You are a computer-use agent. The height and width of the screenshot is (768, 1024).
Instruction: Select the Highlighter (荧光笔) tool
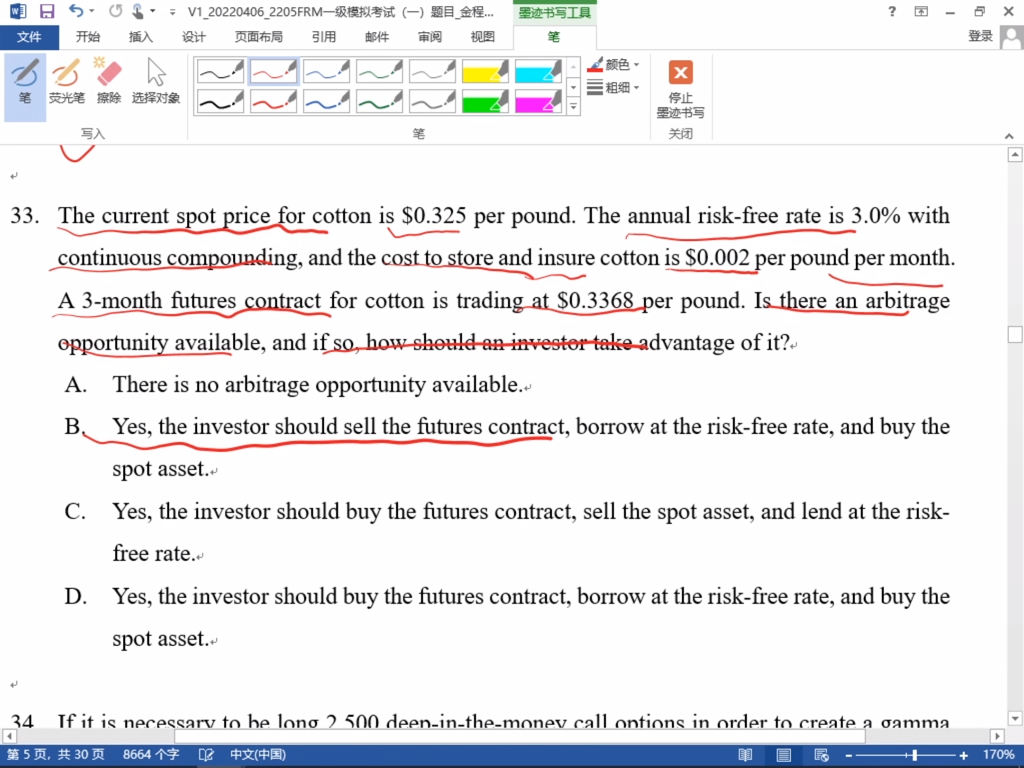coord(67,81)
